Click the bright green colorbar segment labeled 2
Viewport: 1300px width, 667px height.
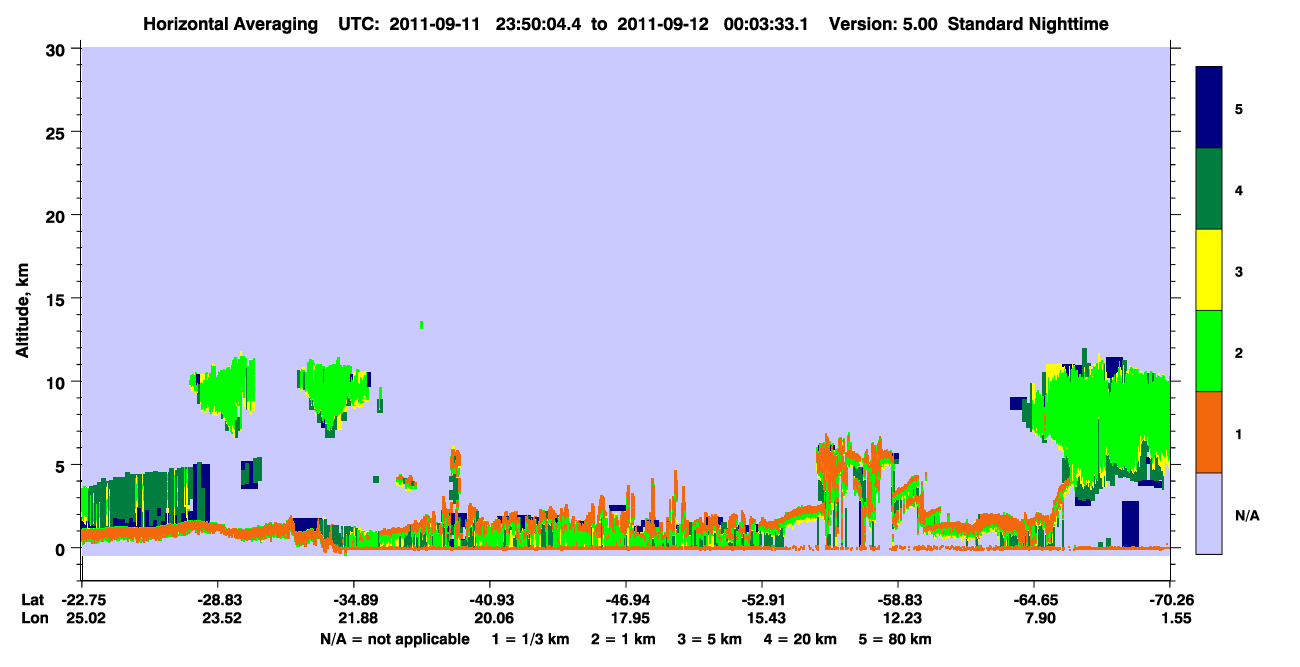(1209, 351)
